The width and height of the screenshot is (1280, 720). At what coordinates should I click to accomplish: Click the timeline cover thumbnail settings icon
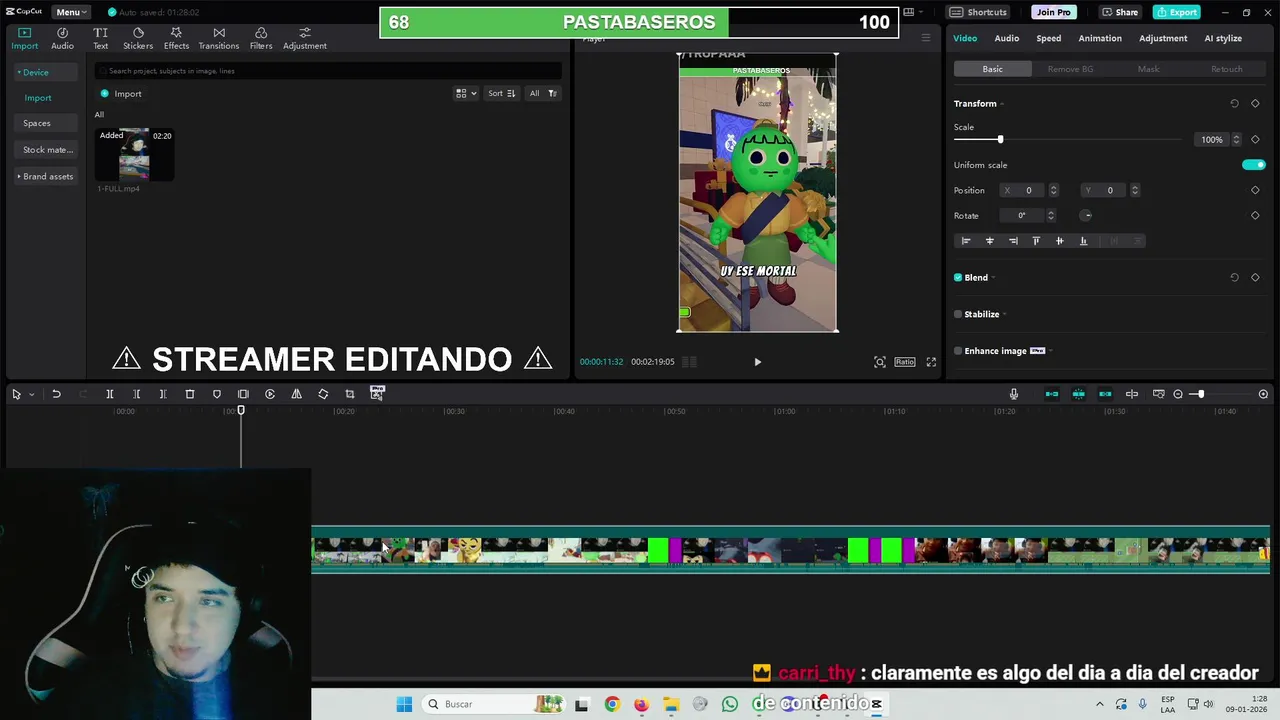(1159, 394)
